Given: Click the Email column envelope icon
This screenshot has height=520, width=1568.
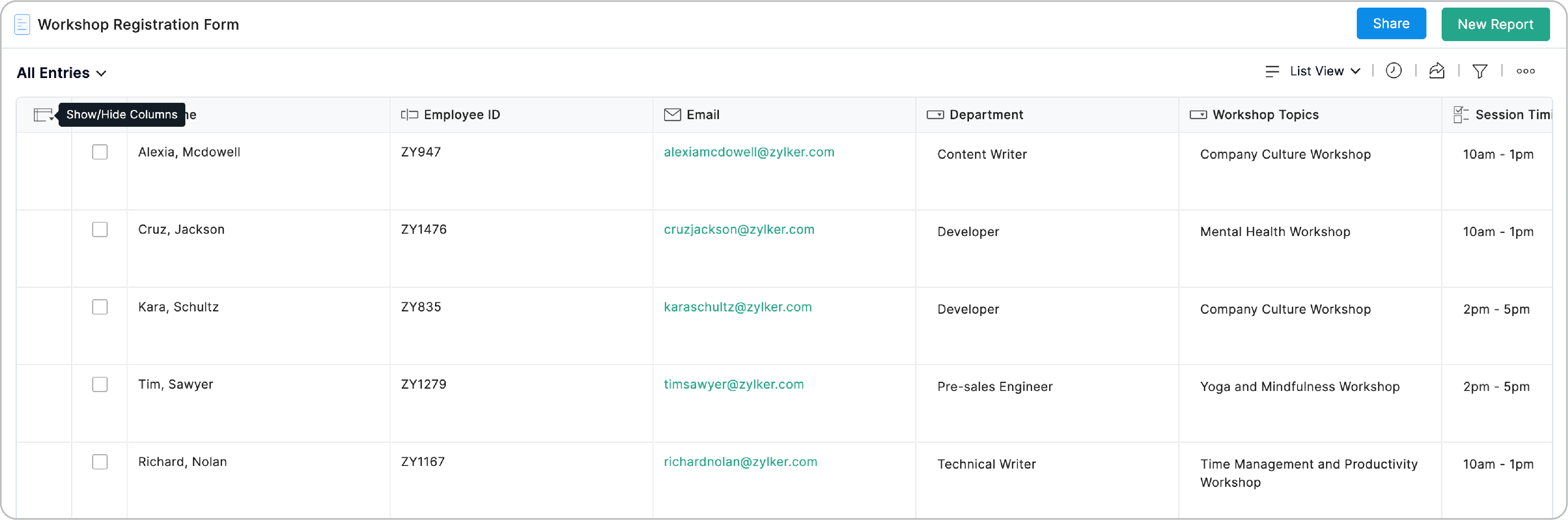Looking at the screenshot, I should (672, 115).
